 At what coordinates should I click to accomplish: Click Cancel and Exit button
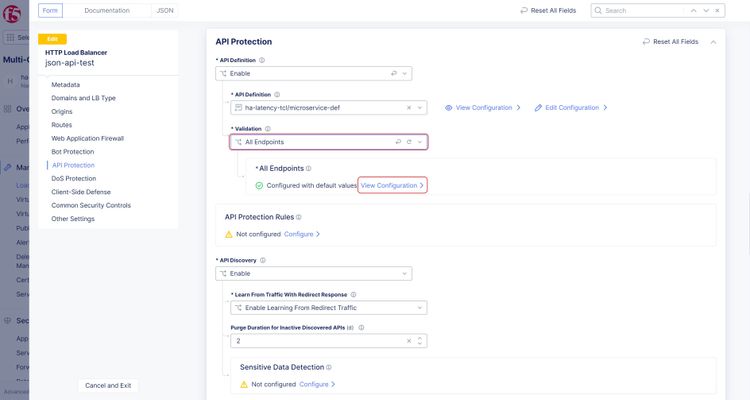(108, 385)
